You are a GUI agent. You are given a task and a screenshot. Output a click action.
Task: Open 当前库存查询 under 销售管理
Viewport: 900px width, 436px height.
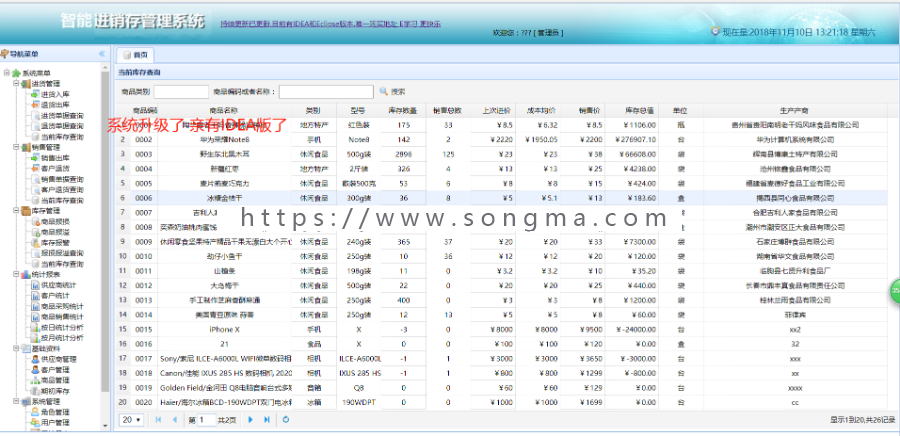point(62,200)
